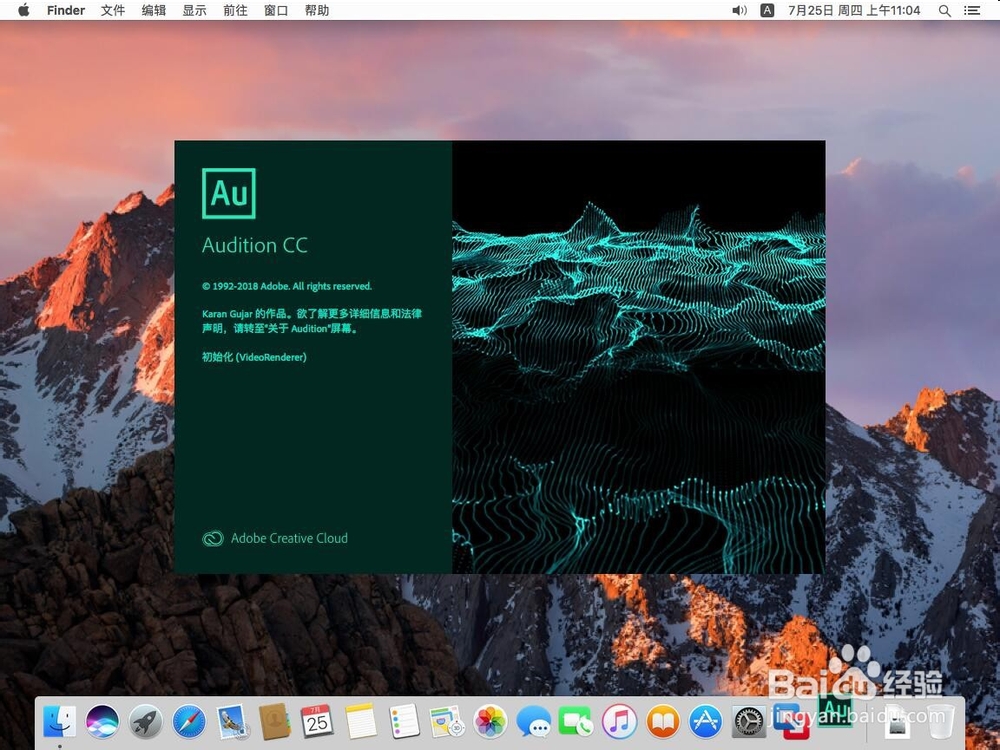Open App Store icon in Dock

[706, 722]
